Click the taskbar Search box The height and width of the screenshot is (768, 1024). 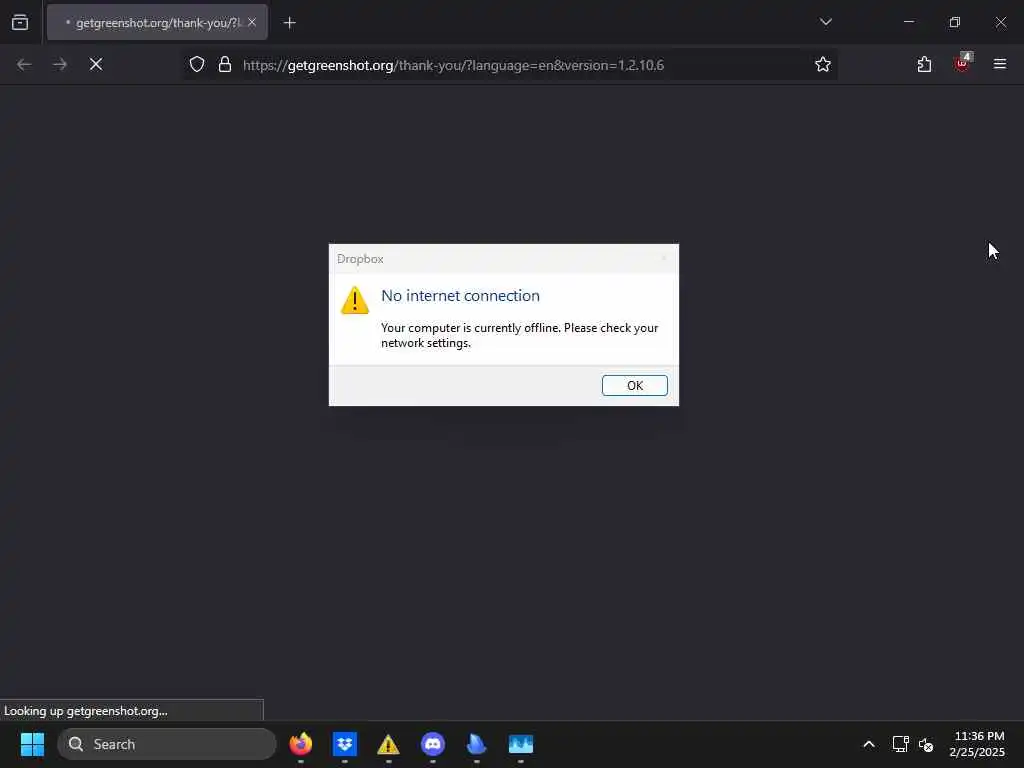coord(167,744)
